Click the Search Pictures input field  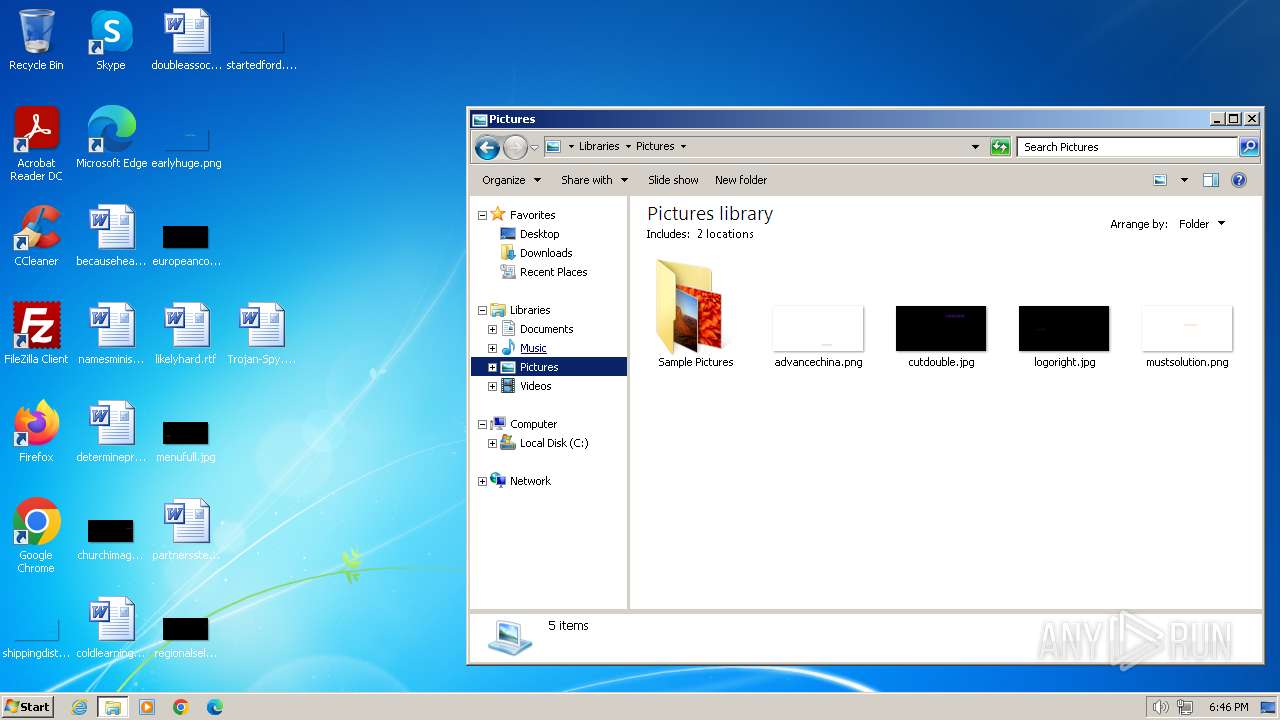[1127, 147]
